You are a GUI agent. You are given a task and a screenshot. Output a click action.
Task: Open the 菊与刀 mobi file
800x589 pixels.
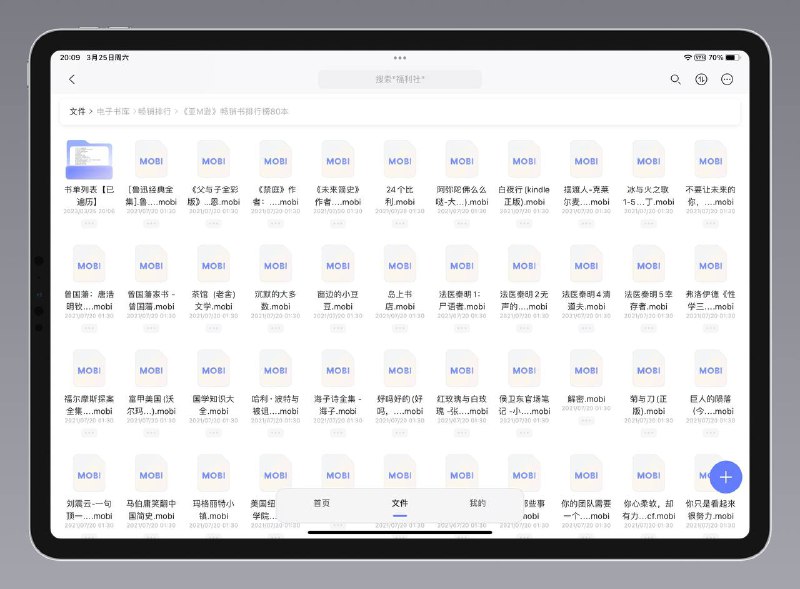tap(648, 370)
